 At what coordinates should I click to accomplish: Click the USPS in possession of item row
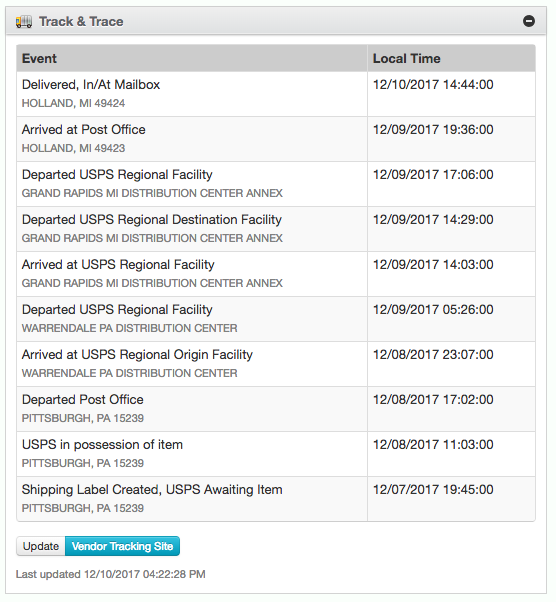coord(276,454)
